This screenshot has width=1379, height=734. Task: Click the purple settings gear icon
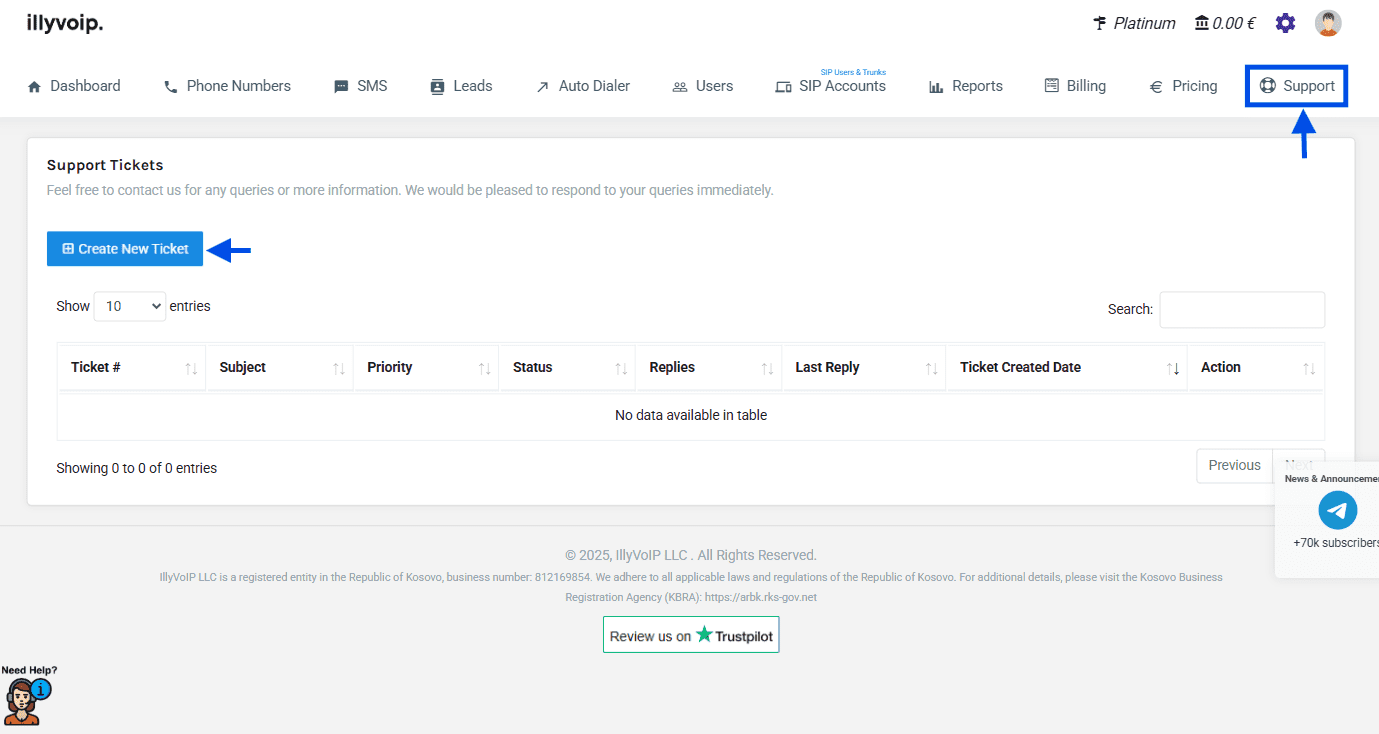[x=1285, y=23]
